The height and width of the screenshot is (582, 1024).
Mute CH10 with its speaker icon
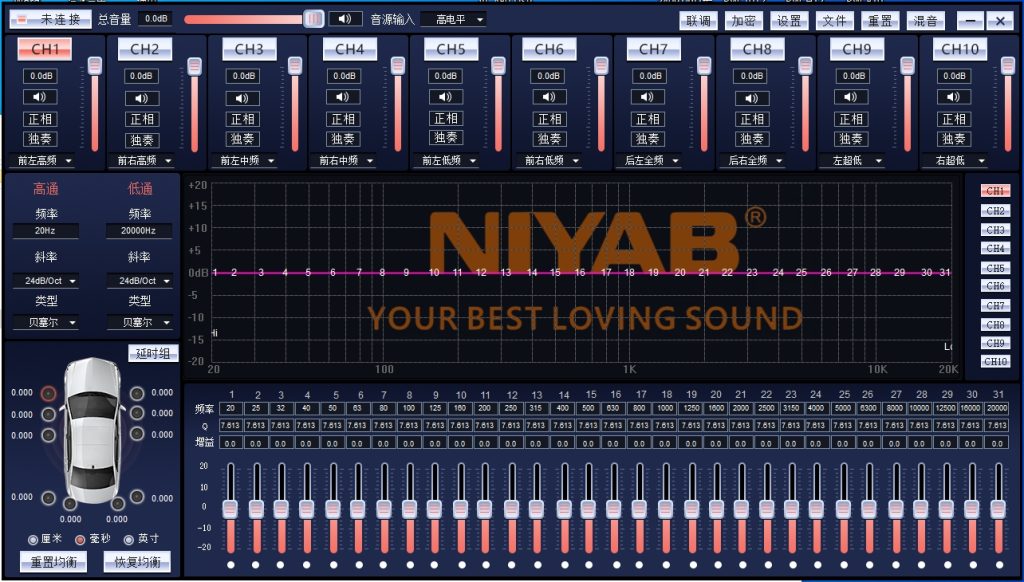(x=953, y=97)
